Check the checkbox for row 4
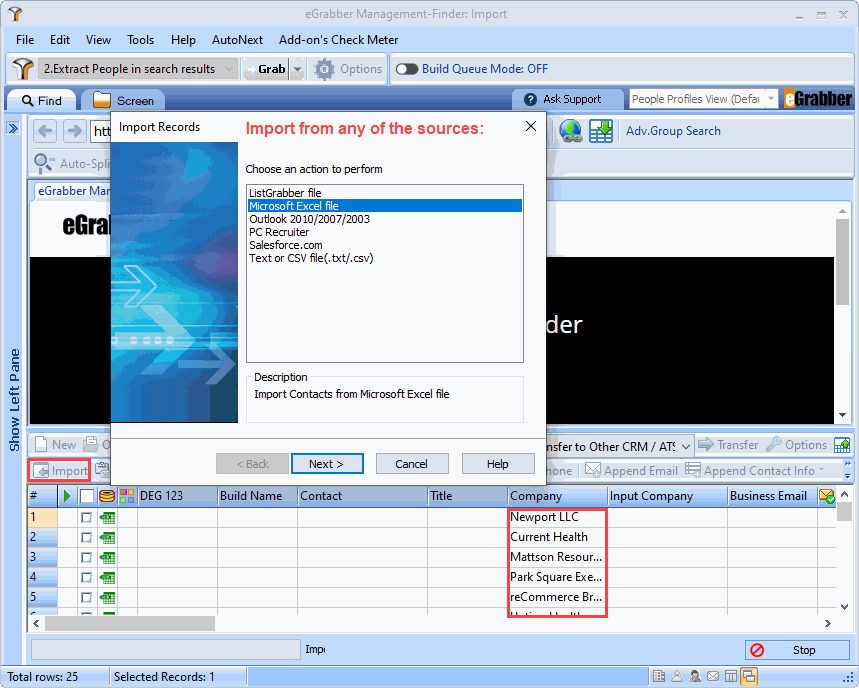Viewport: 859px width, 688px height. (87, 577)
